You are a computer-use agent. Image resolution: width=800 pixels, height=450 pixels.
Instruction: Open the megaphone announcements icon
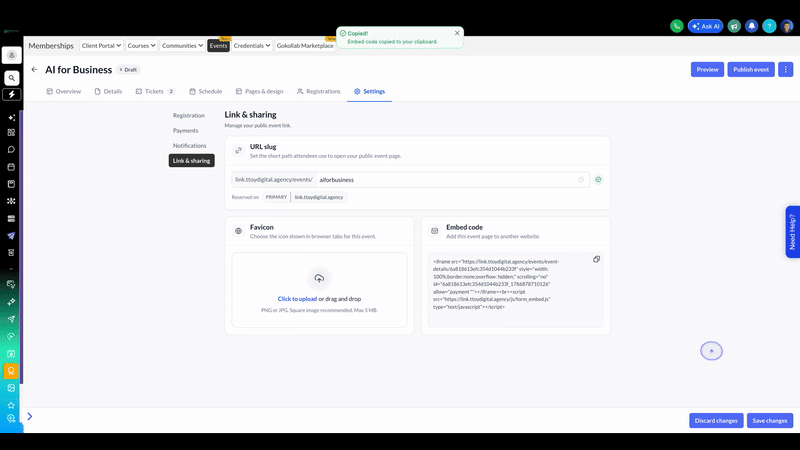point(734,26)
